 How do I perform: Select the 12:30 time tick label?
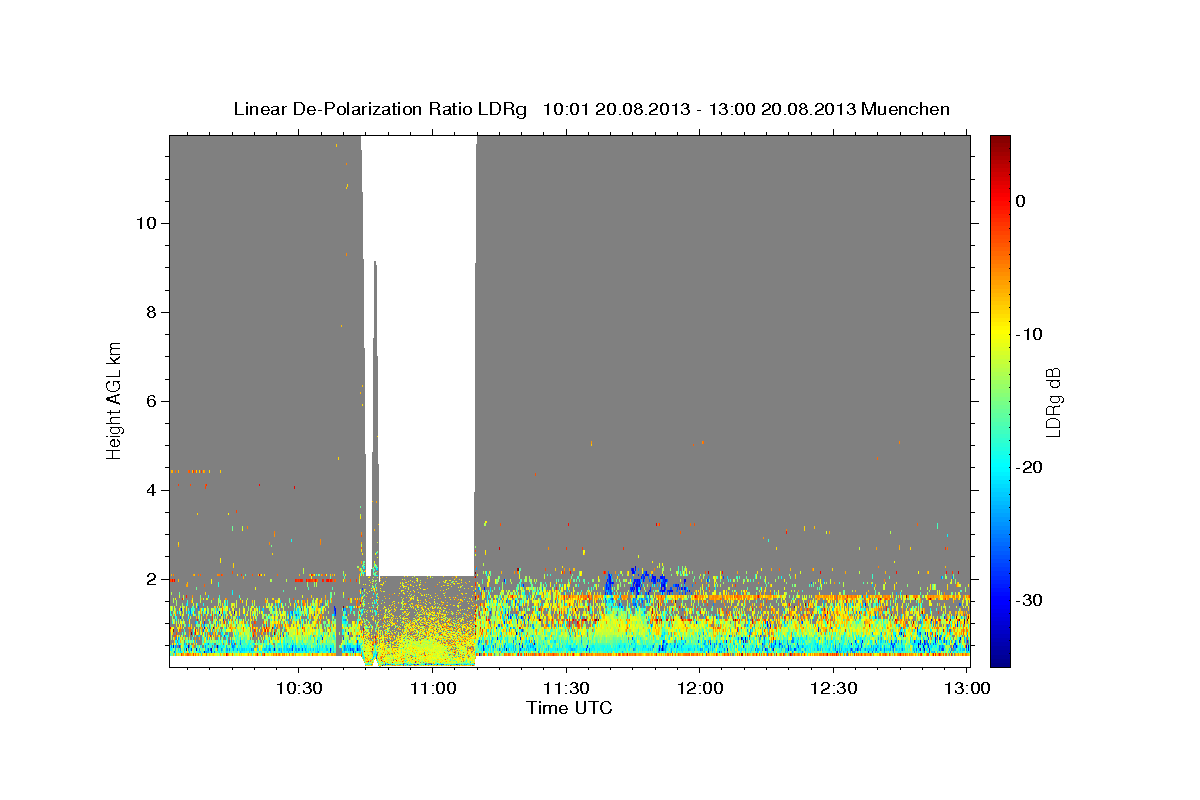(x=833, y=689)
